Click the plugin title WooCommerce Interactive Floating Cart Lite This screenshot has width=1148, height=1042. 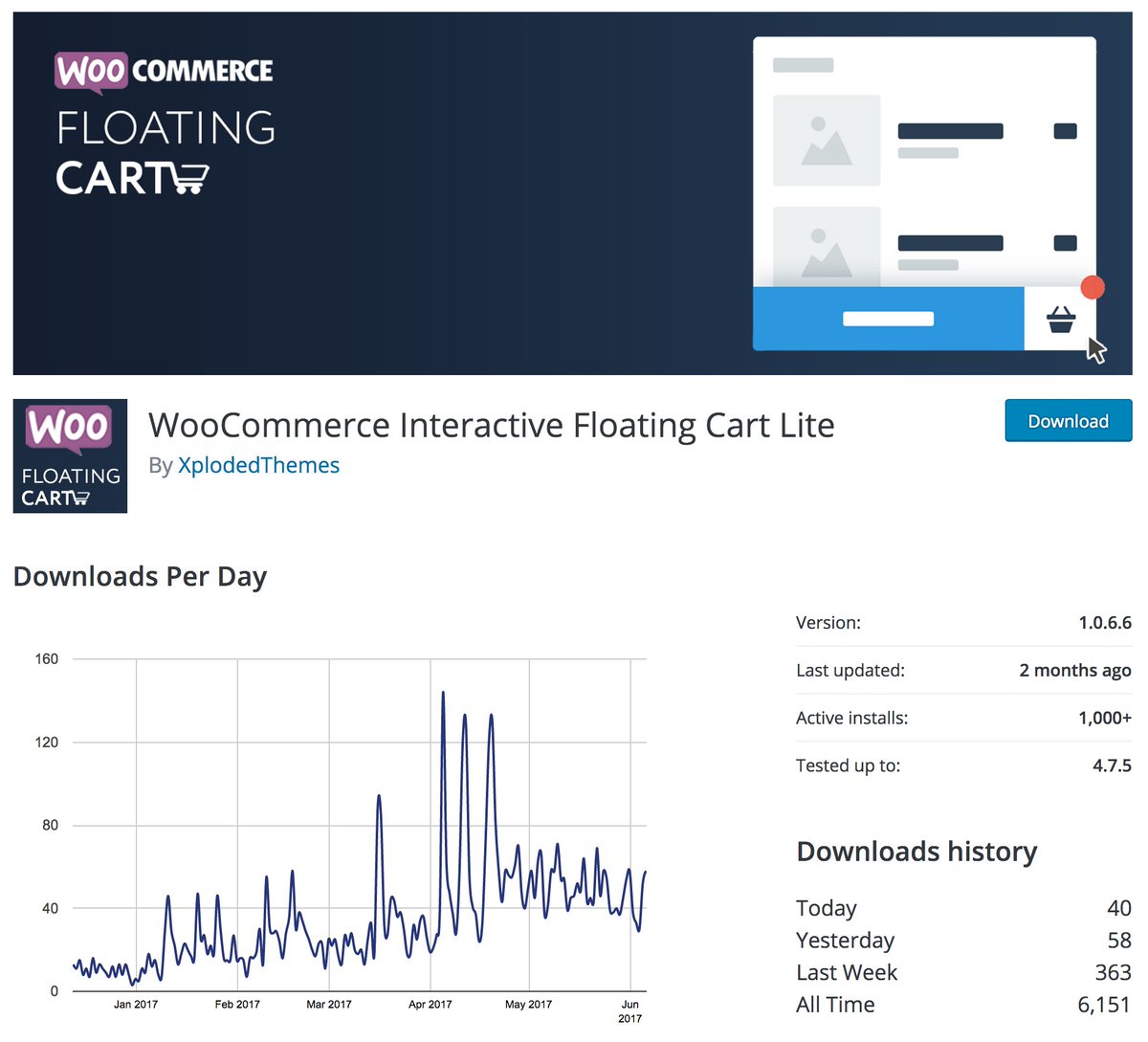[x=492, y=425]
